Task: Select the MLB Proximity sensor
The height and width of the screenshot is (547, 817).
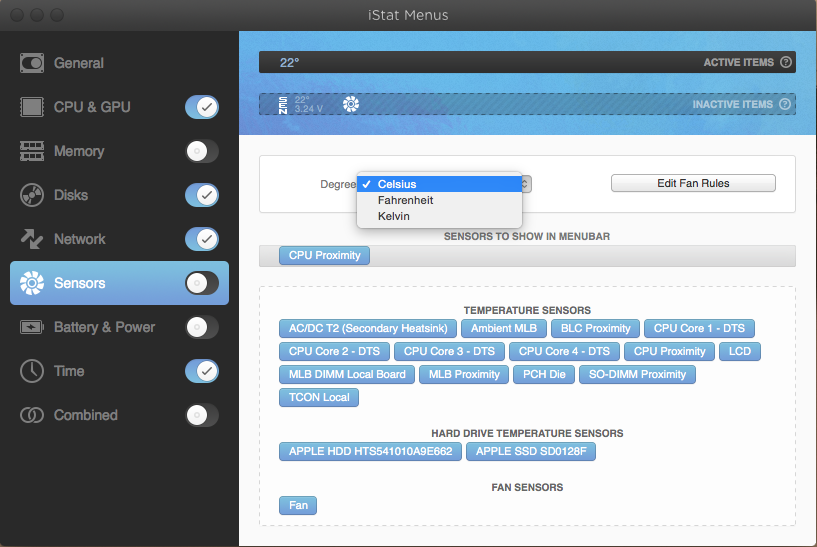Action: coord(464,374)
